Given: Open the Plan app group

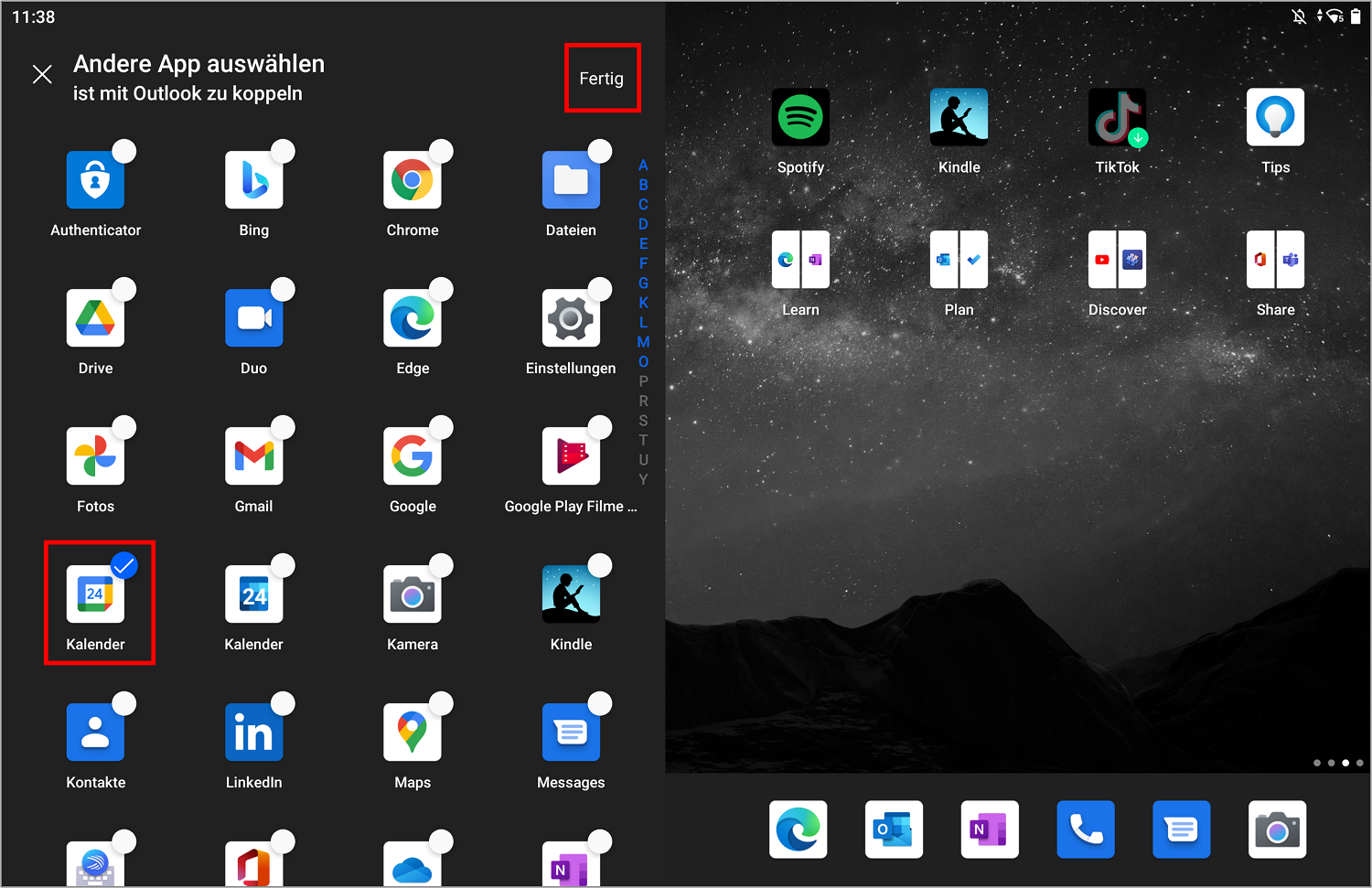Looking at the screenshot, I should tap(959, 260).
